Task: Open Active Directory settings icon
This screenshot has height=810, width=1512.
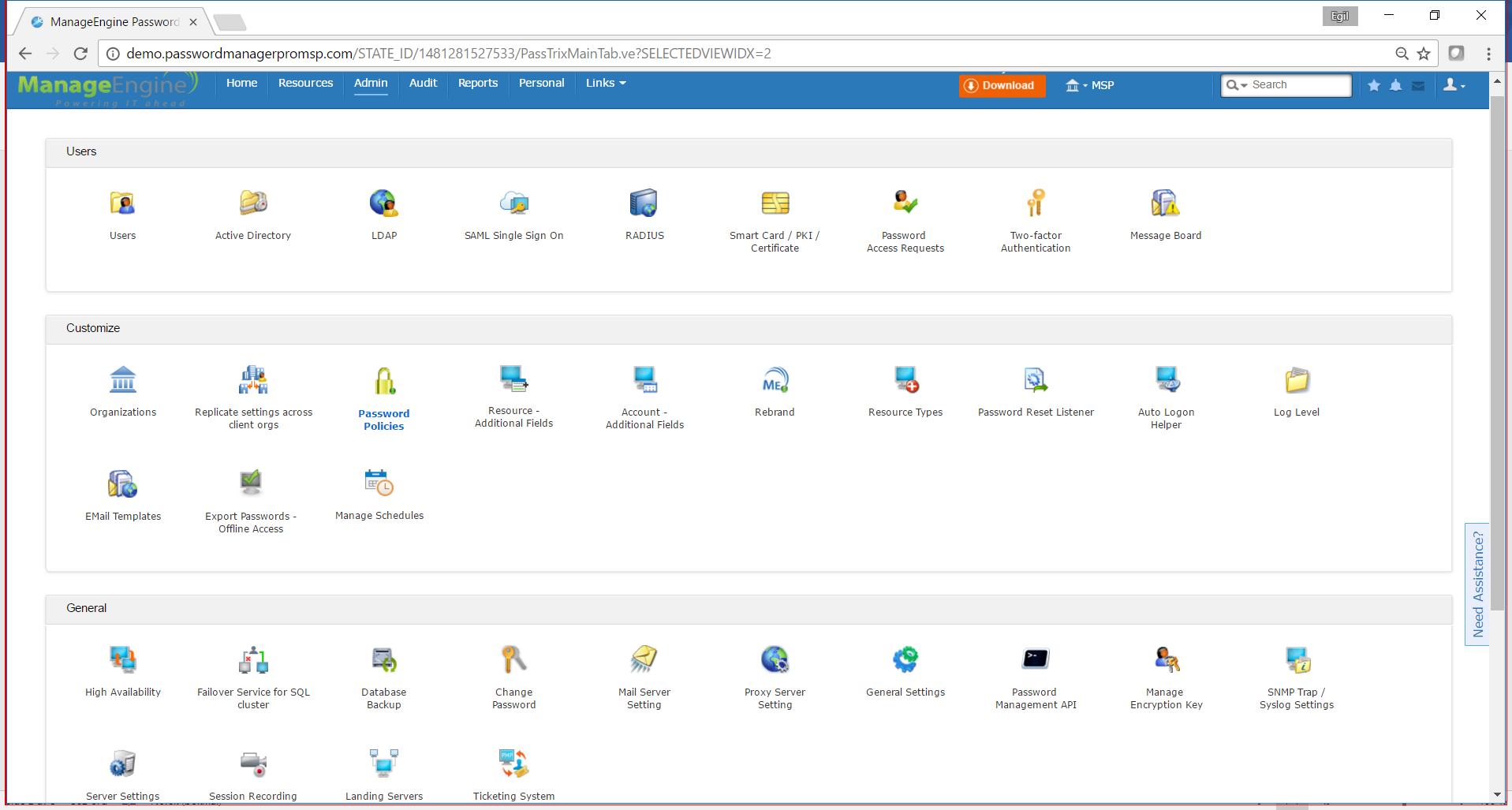Action: pyautogui.click(x=253, y=203)
